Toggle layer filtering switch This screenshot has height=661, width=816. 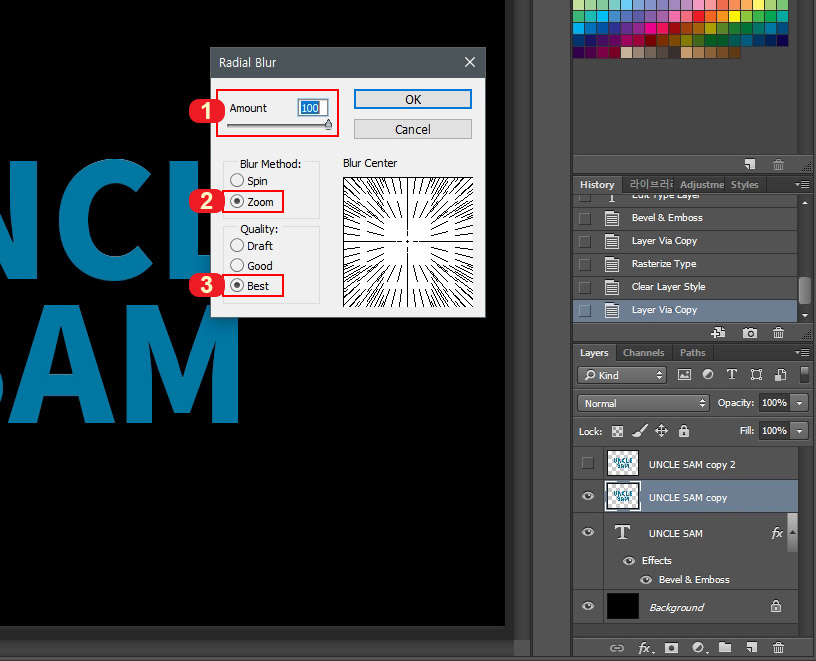point(804,375)
